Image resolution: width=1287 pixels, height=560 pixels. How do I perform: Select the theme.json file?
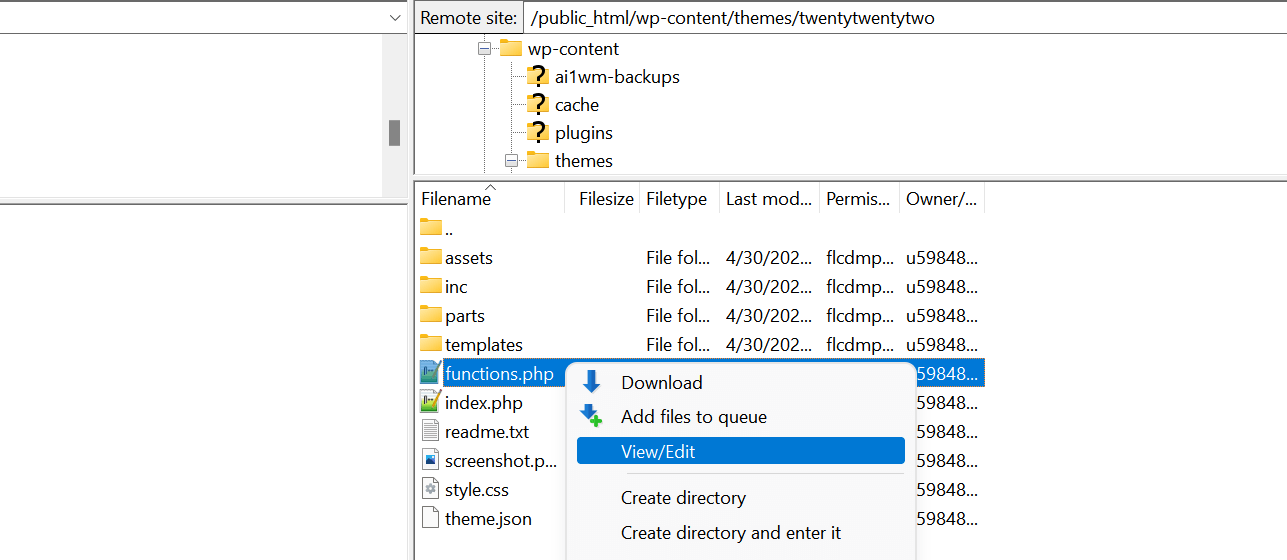coord(488,518)
